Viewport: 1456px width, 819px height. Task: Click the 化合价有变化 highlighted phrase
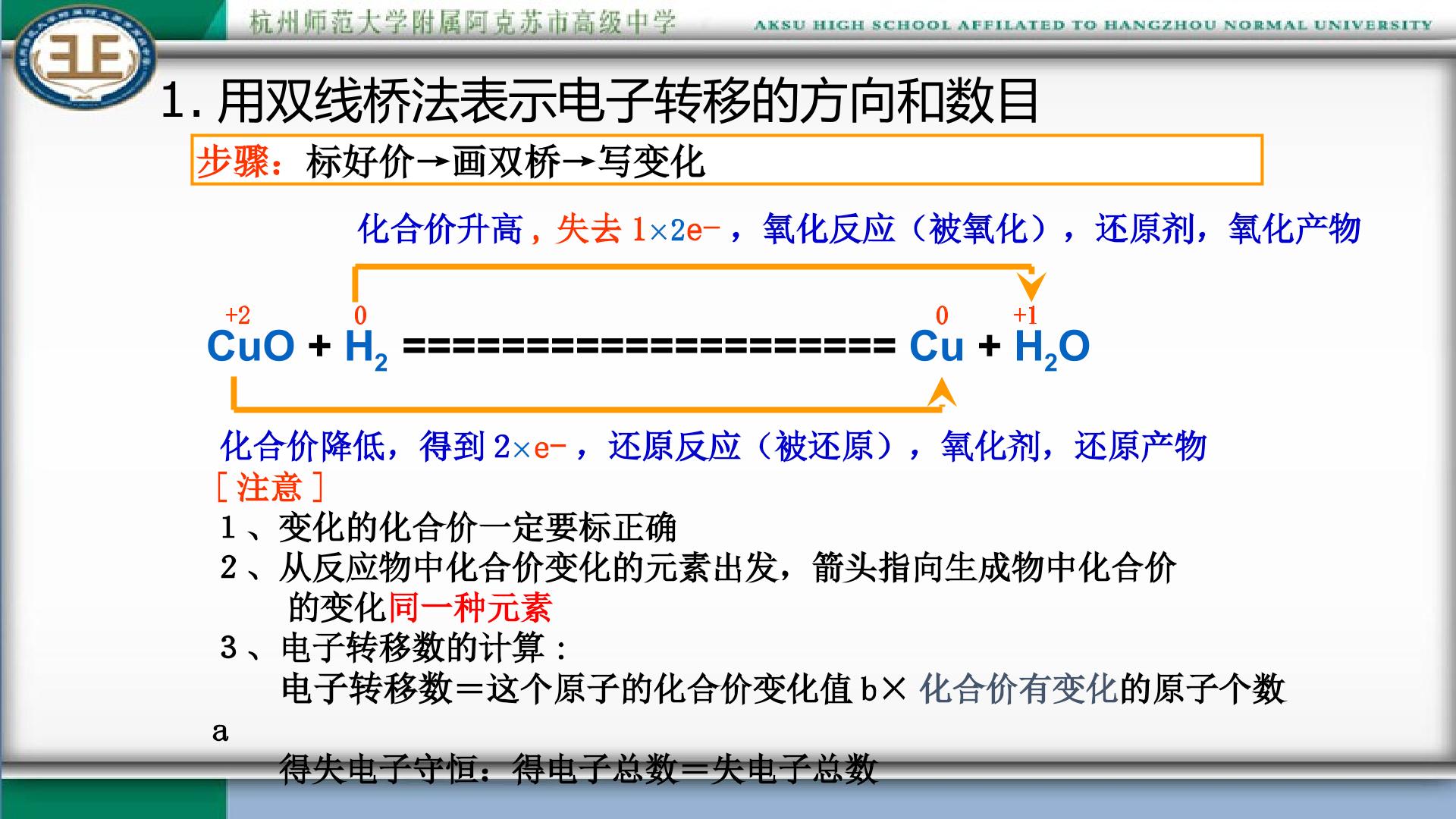[1018, 689]
